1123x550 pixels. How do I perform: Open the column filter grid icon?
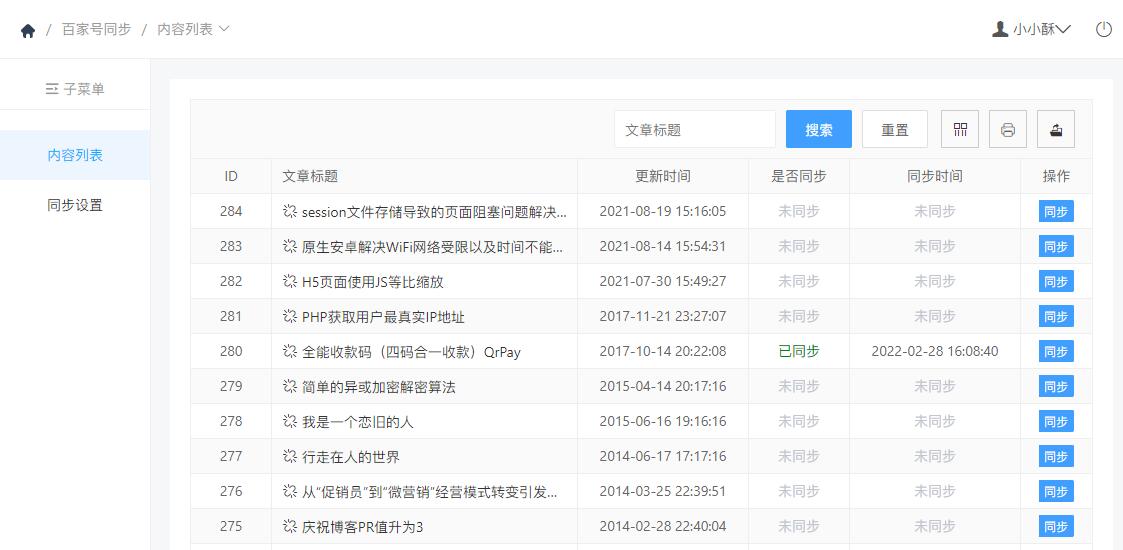pyautogui.click(x=960, y=130)
